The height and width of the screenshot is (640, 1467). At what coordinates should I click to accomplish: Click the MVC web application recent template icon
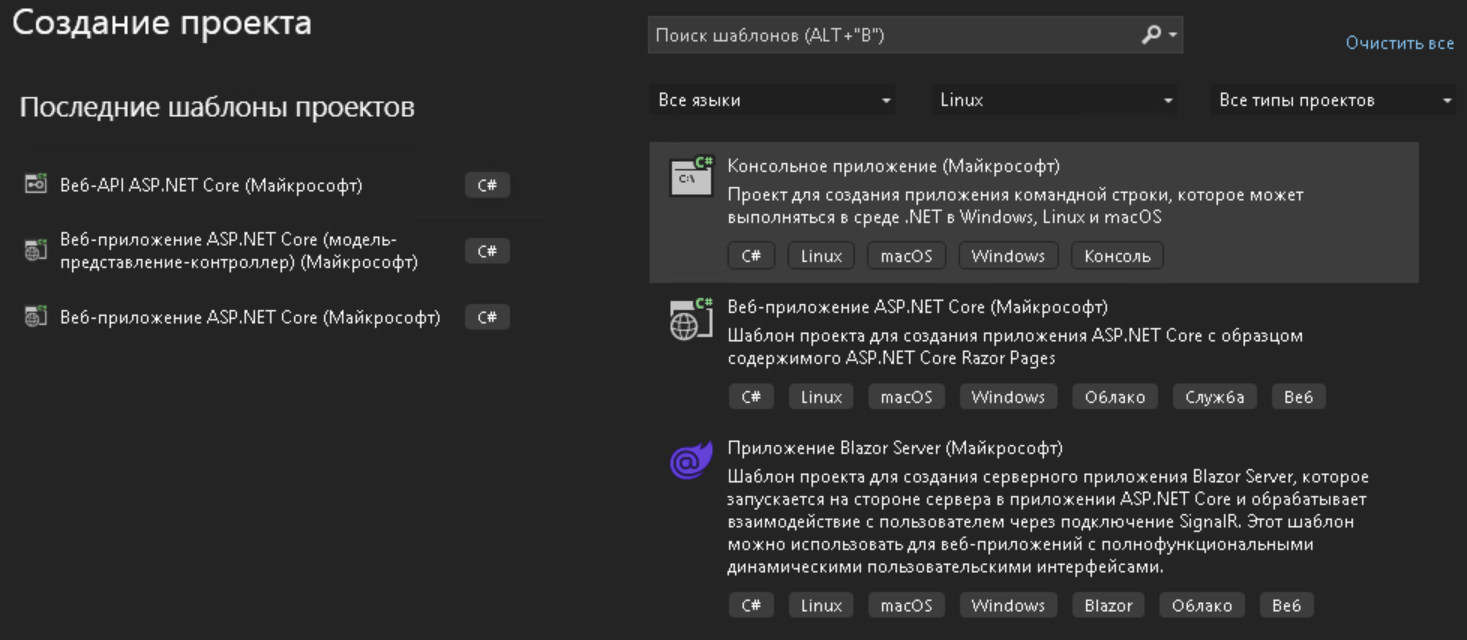coord(36,251)
